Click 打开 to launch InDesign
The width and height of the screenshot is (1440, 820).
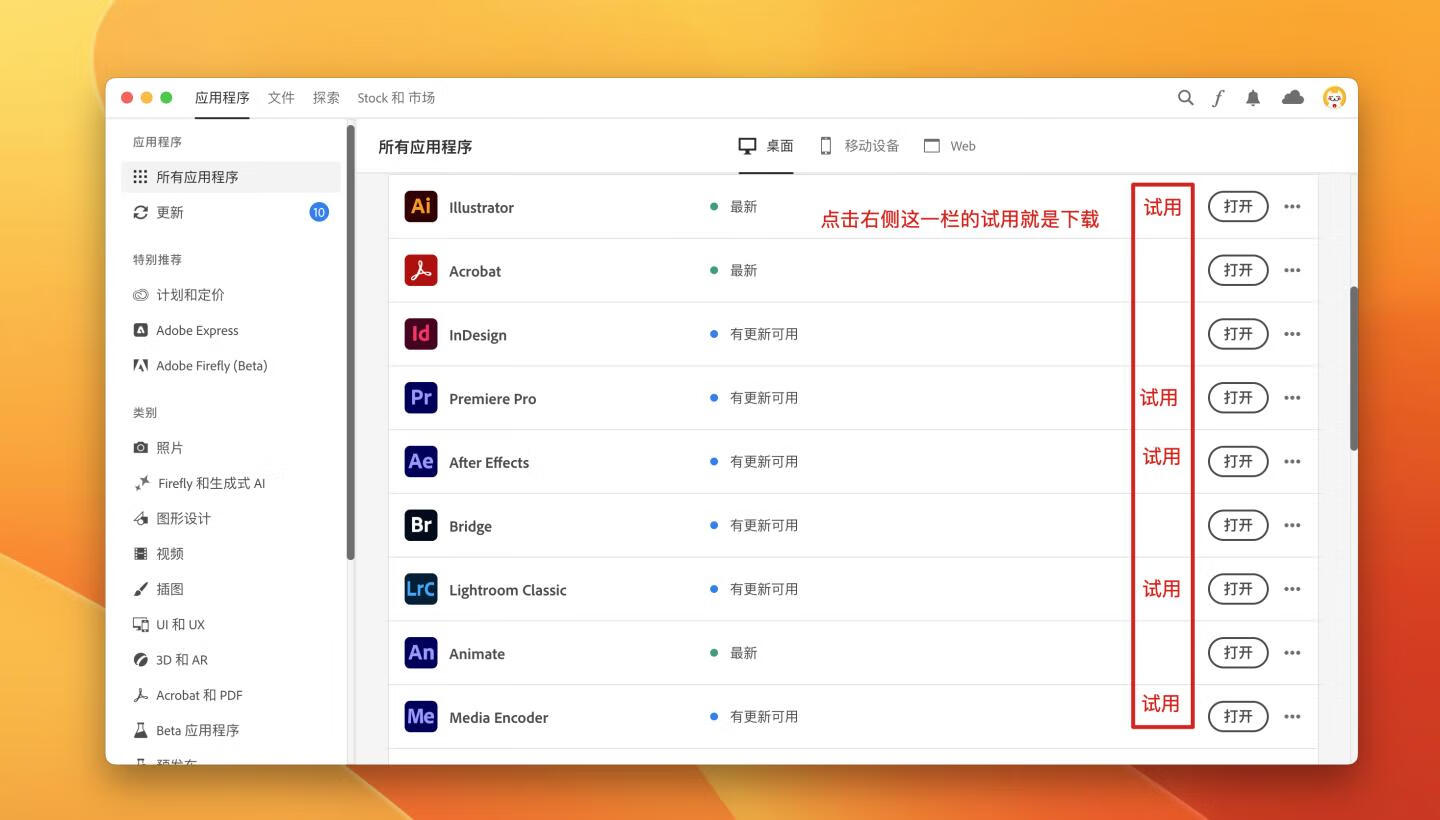1238,334
